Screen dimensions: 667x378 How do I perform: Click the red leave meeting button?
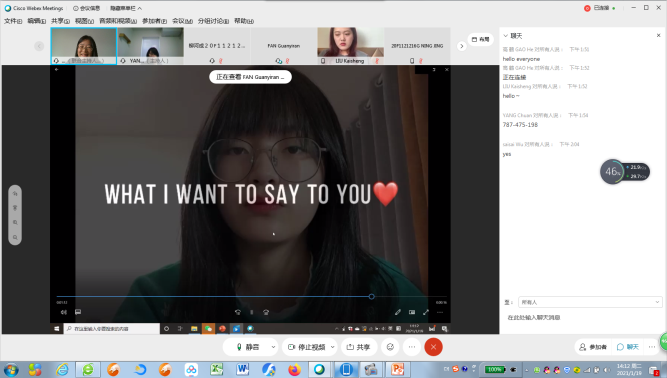pos(433,347)
